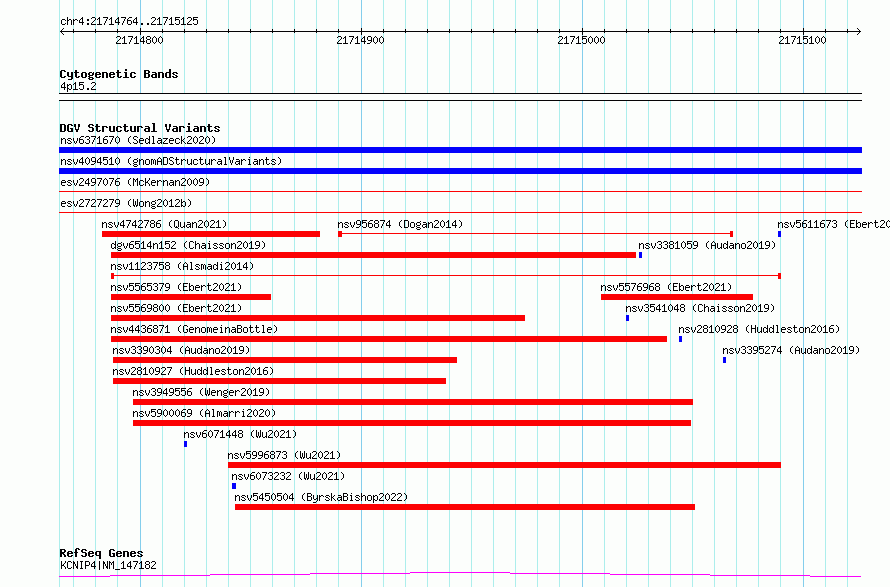Click the nsv2810928 (Huddleston2016) blue marker
This screenshot has height=587, width=890.
click(680, 339)
